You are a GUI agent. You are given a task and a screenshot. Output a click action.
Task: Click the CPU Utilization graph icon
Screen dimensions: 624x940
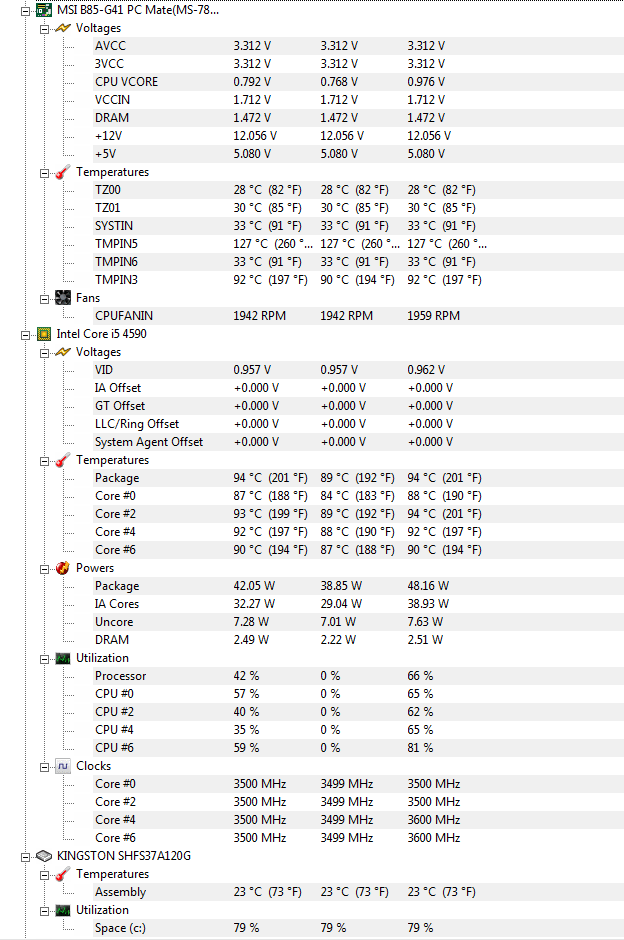pos(63,658)
